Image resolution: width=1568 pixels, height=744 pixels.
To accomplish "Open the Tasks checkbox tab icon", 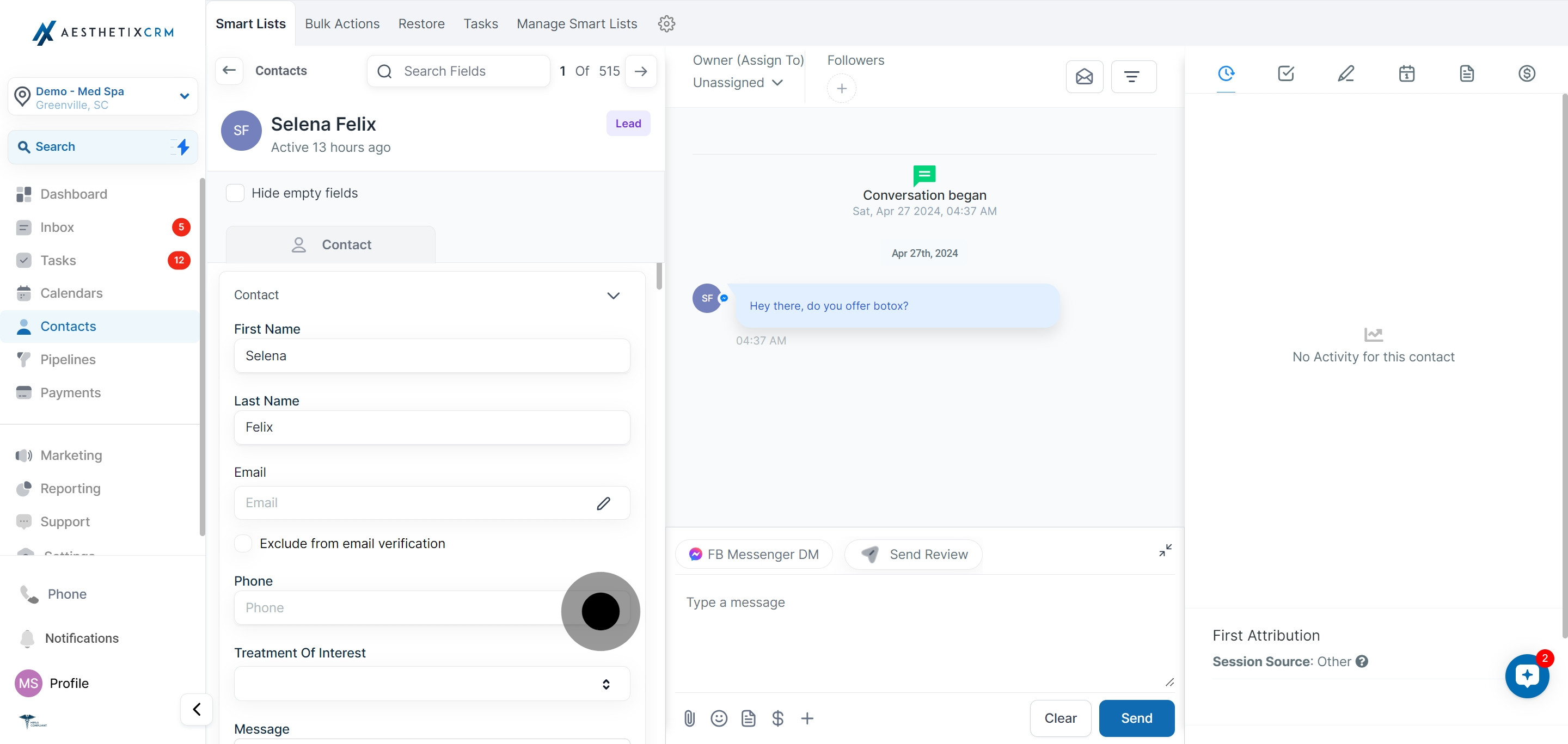I will pyautogui.click(x=1286, y=73).
